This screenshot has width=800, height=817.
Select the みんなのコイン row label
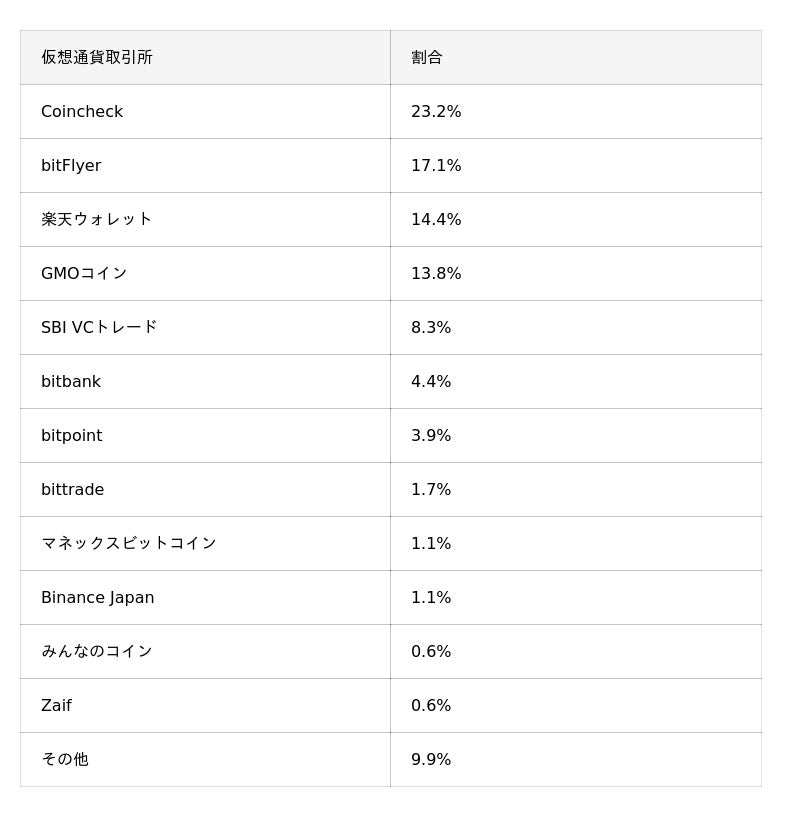(96, 652)
